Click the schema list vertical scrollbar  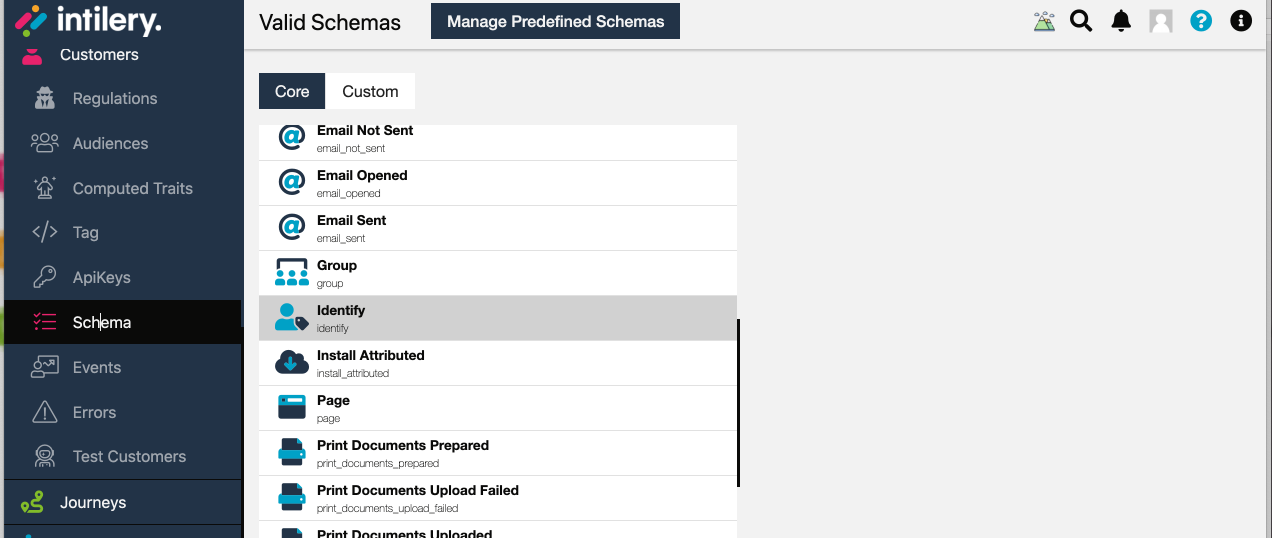tap(739, 403)
